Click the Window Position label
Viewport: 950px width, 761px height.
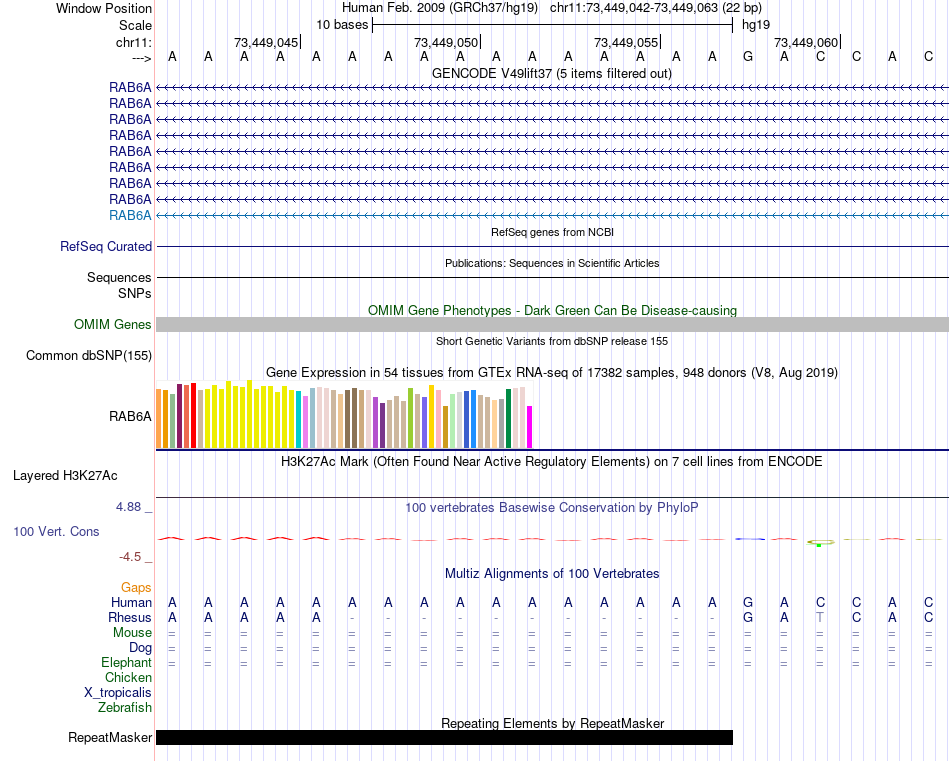pos(104,8)
